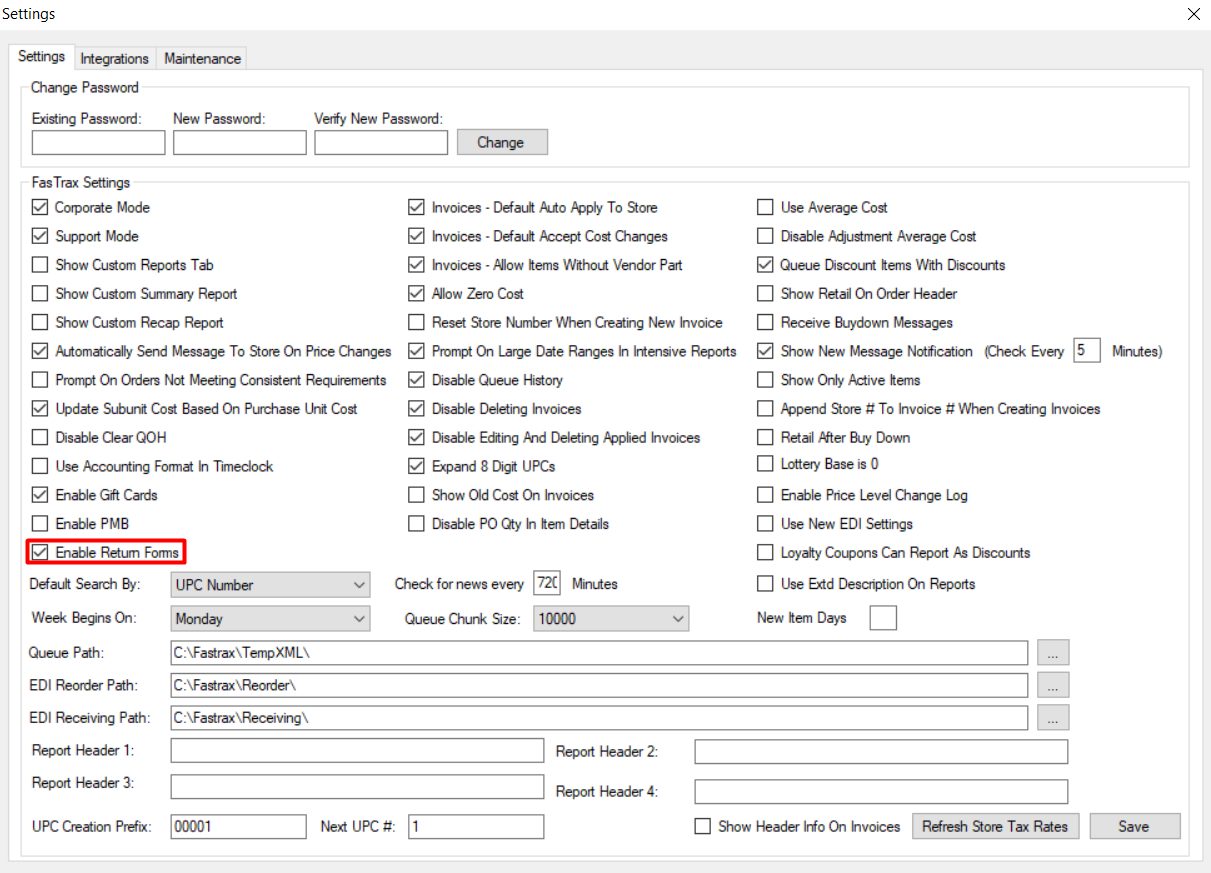Toggle Show New Message Notification checkbox
The width and height of the screenshot is (1211, 873).
765,351
